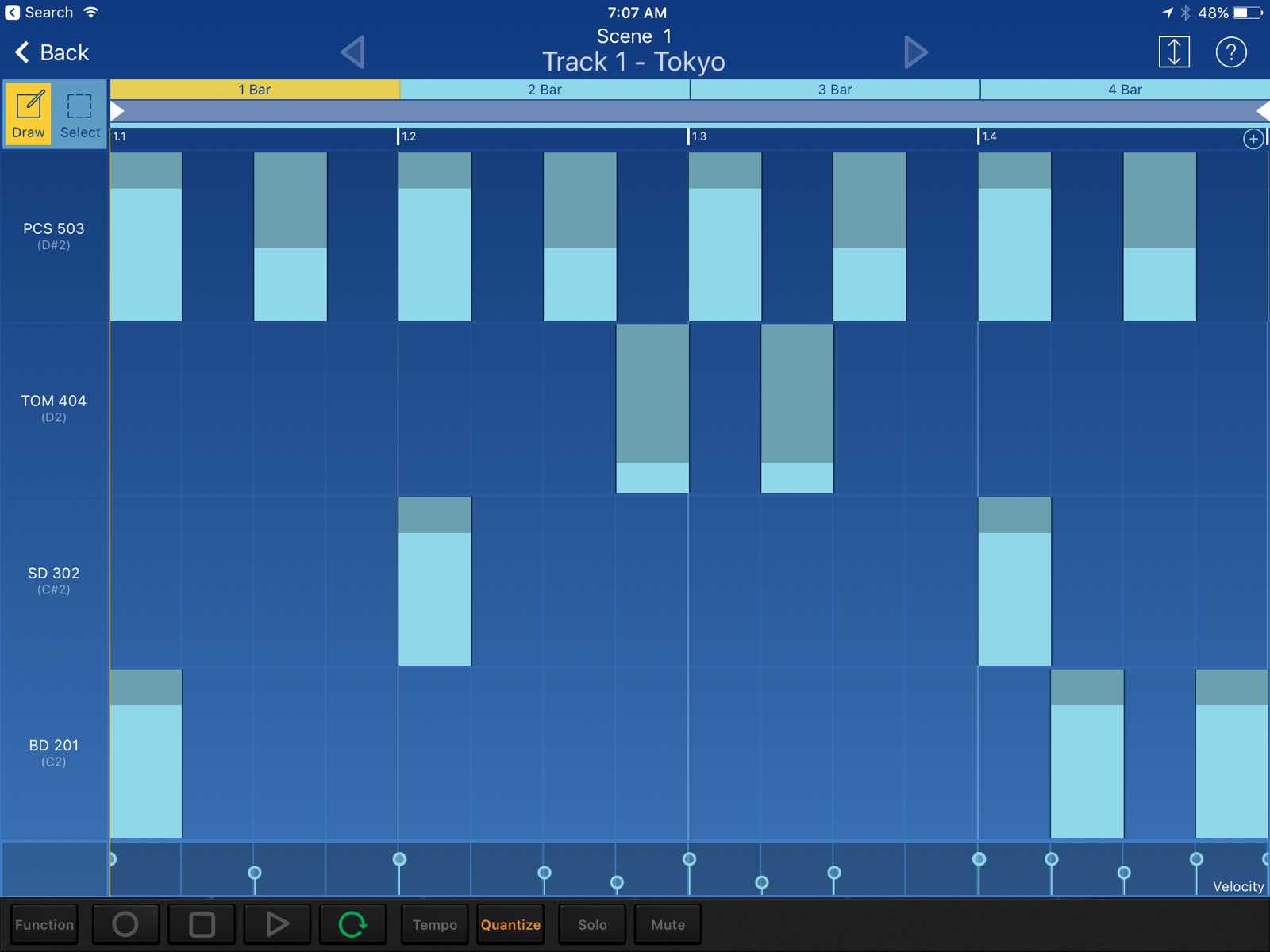The width and height of the screenshot is (1270, 952).
Task: Tap the Stop square button
Action: 202,924
